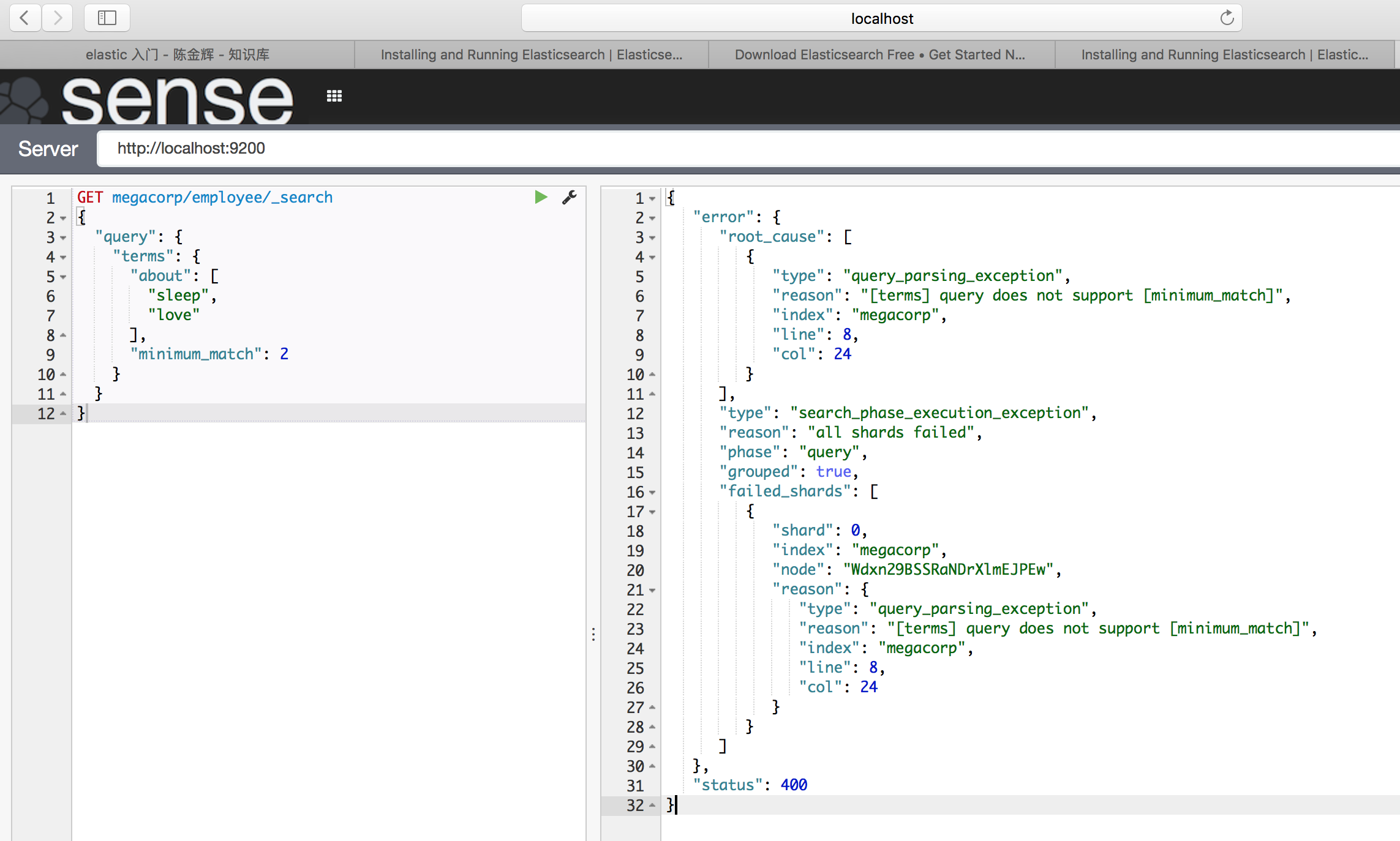Viewport: 1400px width, 841px height.
Task: Click output line number 32 in the gutter
Action: (635, 805)
